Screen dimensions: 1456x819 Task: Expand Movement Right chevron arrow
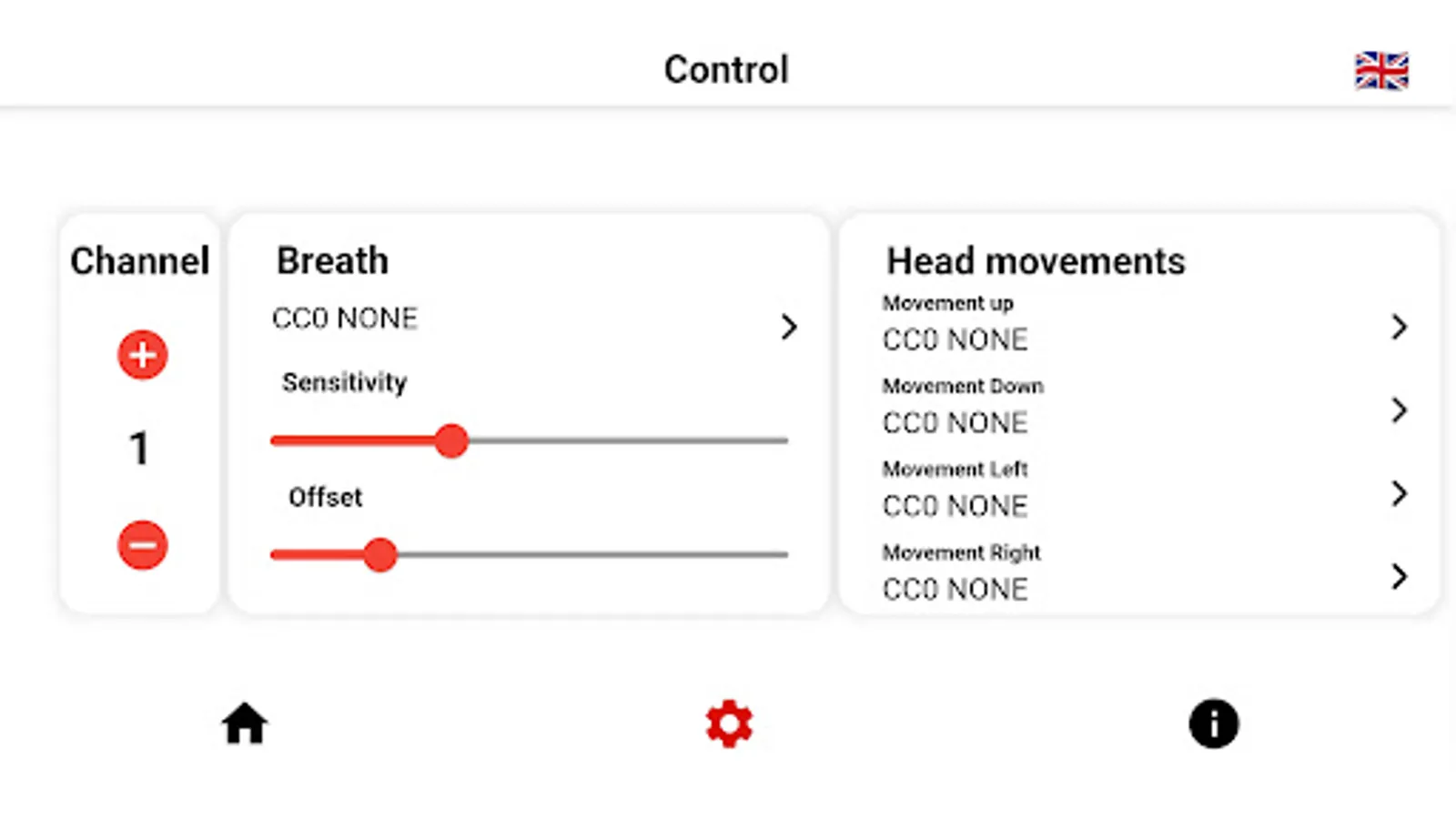1400,576
